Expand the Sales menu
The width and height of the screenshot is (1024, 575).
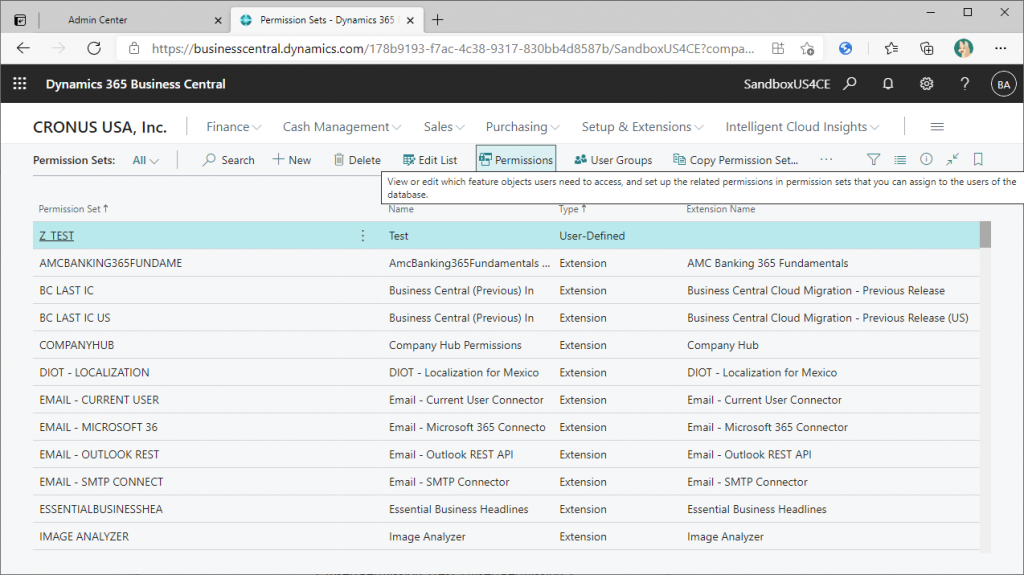(444, 127)
